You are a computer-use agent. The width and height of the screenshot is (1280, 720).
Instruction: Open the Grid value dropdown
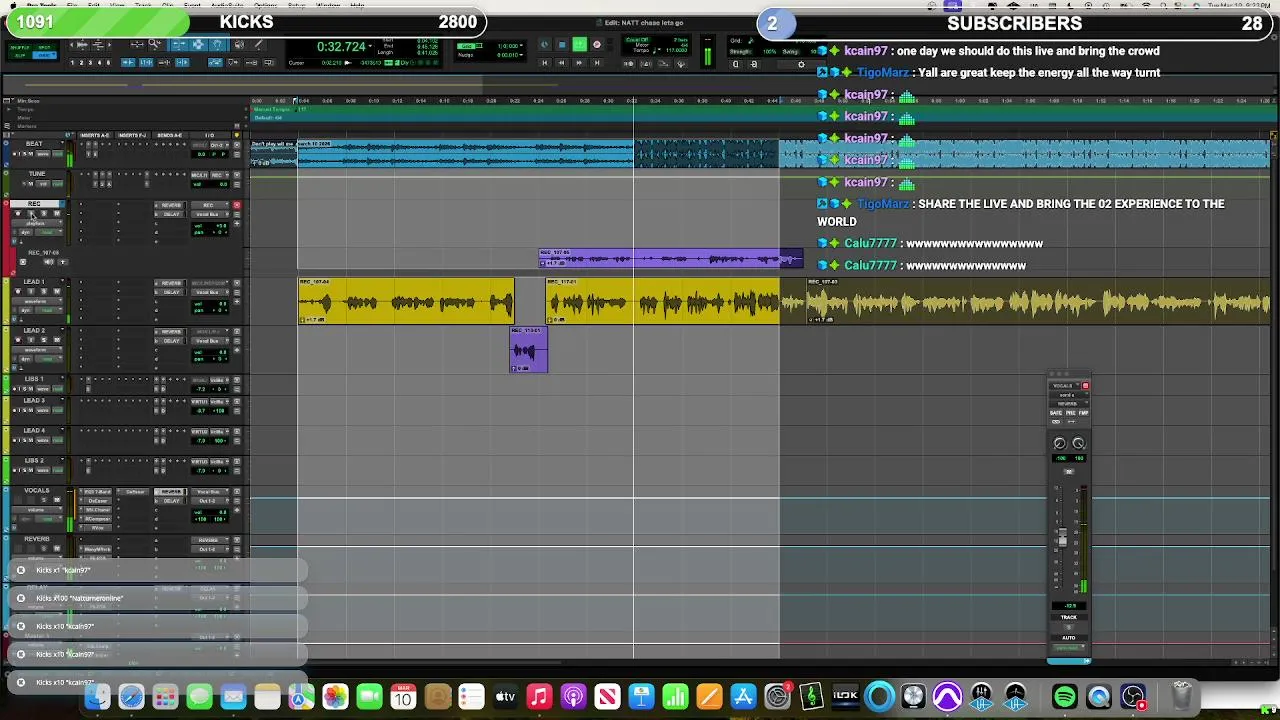[x=521, y=46]
